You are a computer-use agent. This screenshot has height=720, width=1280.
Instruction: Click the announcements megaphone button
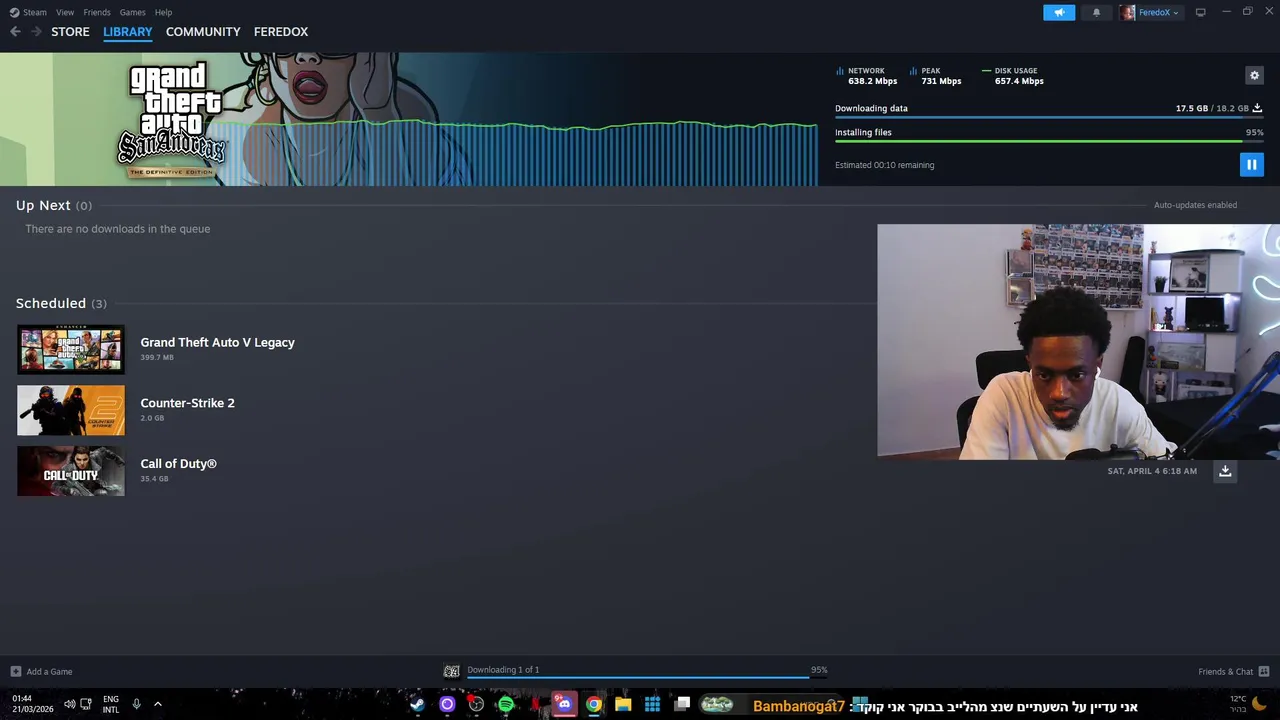(1059, 12)
